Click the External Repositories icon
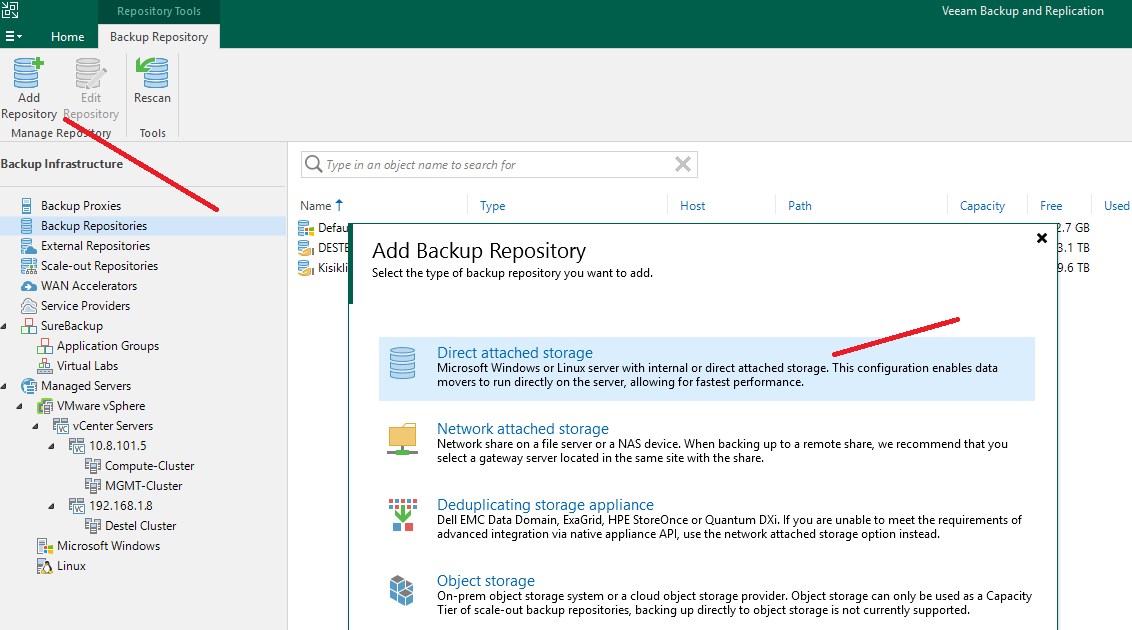 tap(28, 246)
